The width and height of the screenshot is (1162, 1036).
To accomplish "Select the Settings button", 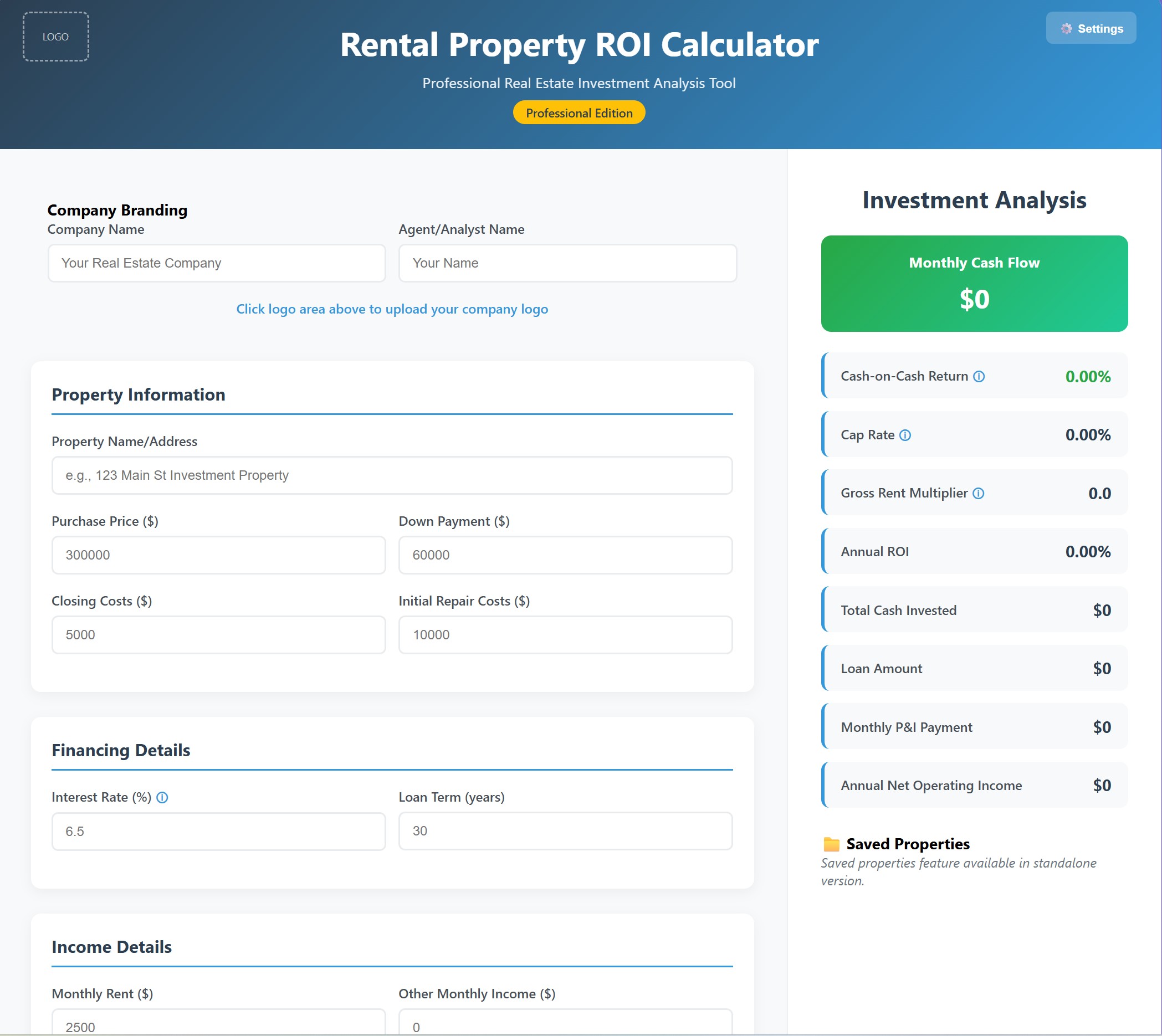I will coord(1091,28).
